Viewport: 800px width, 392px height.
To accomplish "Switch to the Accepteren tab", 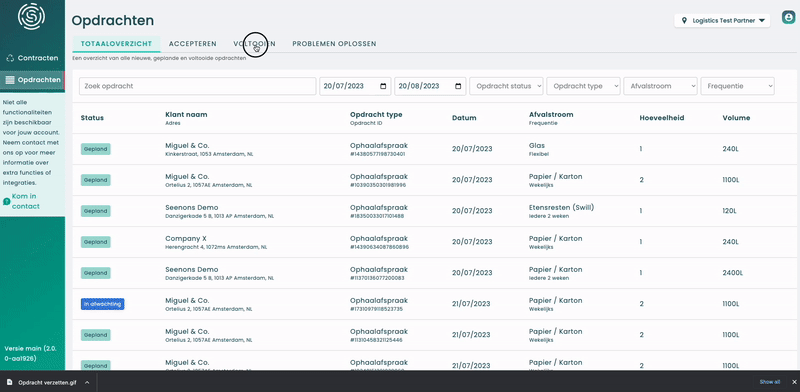I will click(193, 44).
